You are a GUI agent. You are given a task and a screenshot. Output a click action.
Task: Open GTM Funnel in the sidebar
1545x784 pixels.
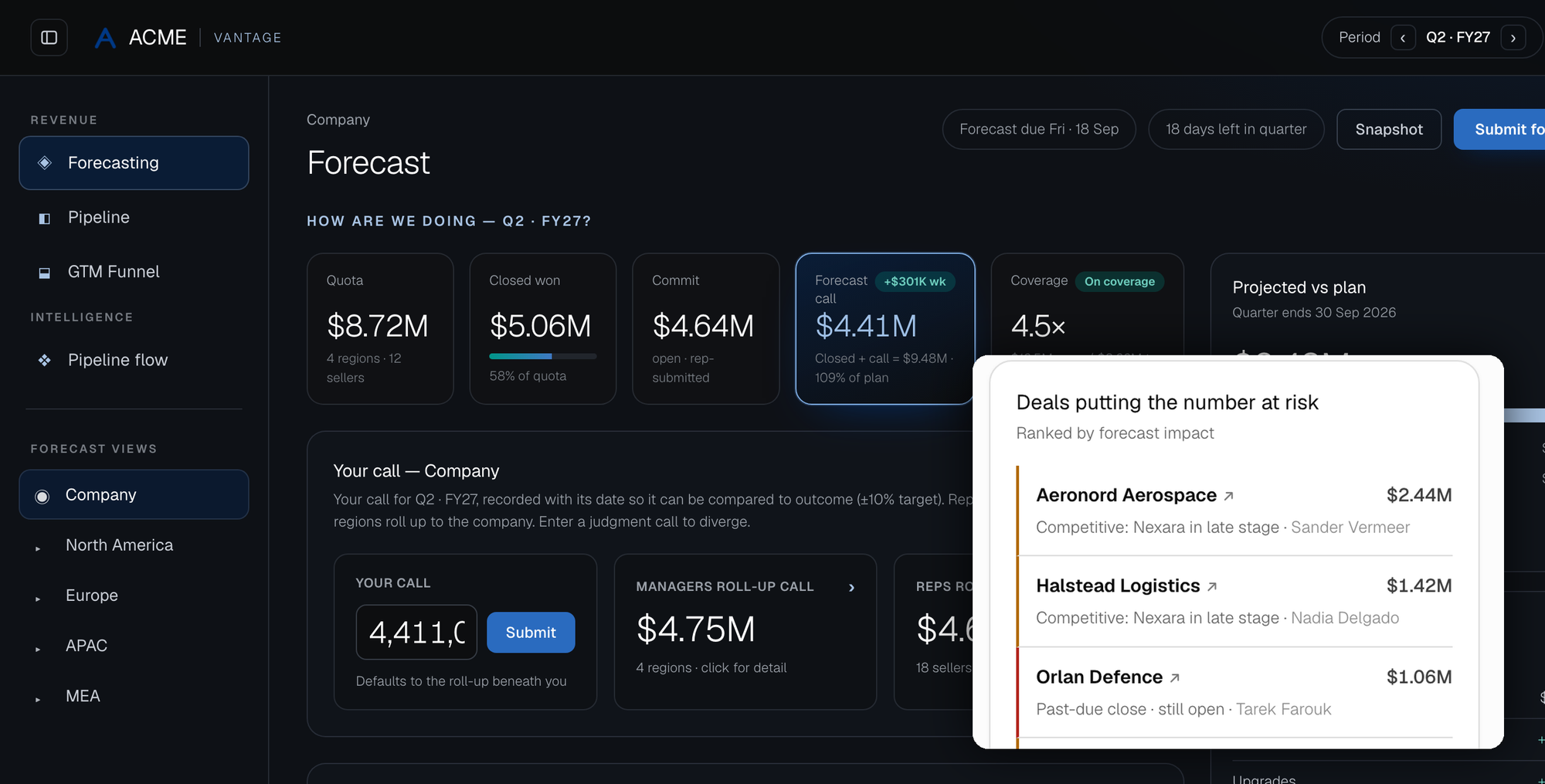pos(134,272)
